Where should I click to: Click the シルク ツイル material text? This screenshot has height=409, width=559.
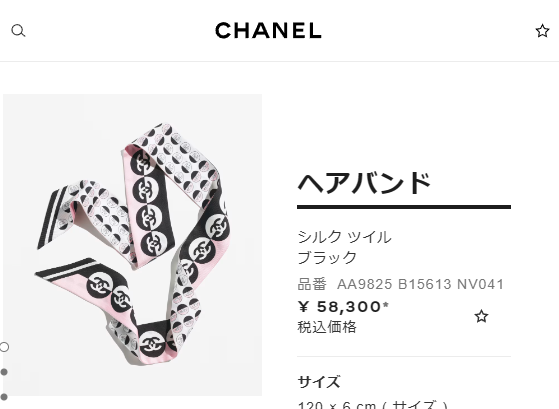click(344, 237)
